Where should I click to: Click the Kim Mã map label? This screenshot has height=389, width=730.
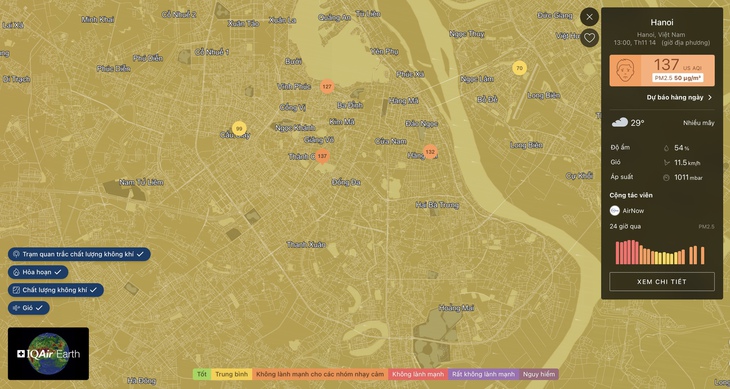click(x=342, y=122)
